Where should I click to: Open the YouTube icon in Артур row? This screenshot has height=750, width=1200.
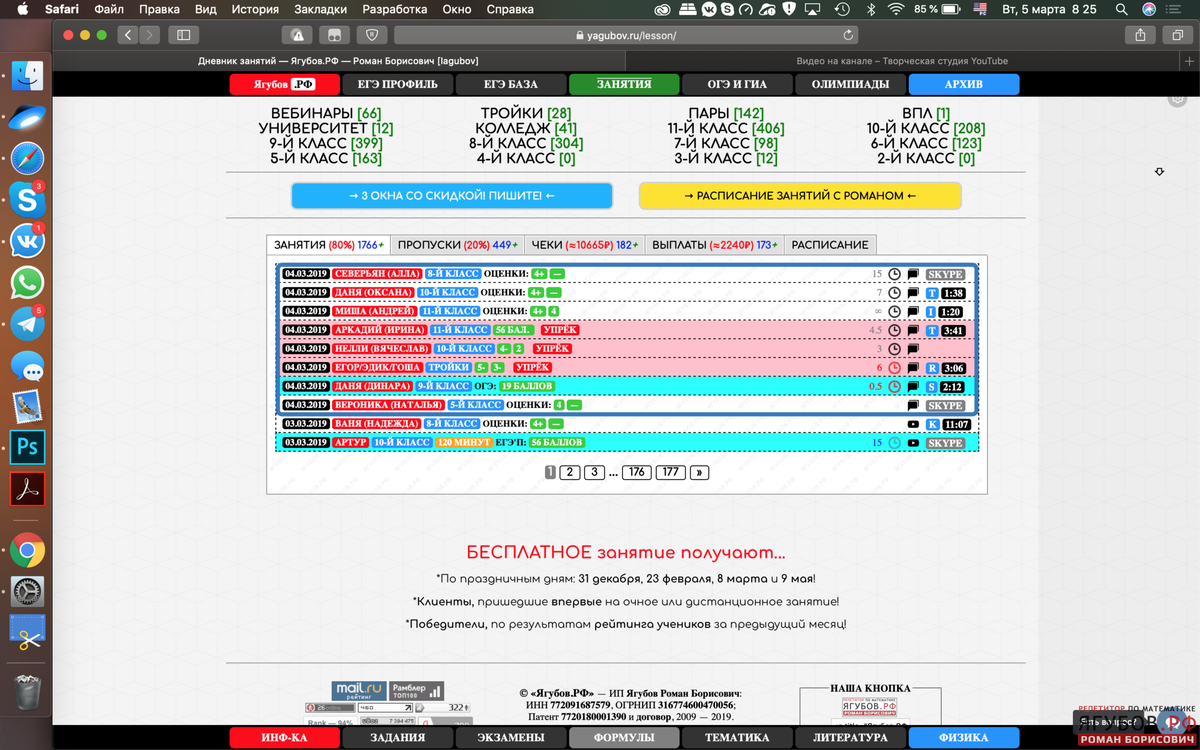(913, 442)
